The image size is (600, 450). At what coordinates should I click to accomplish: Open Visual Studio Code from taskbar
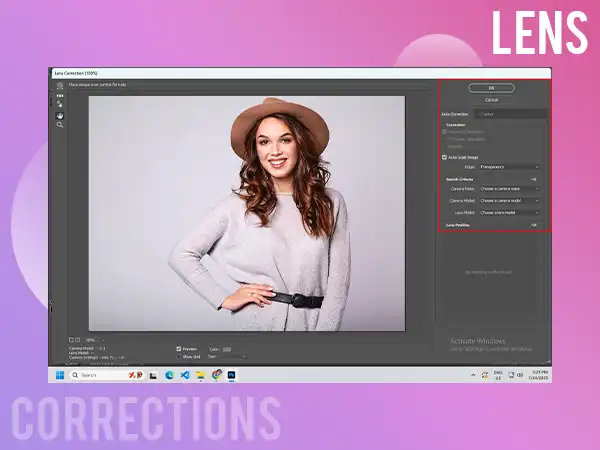point(185,375)
